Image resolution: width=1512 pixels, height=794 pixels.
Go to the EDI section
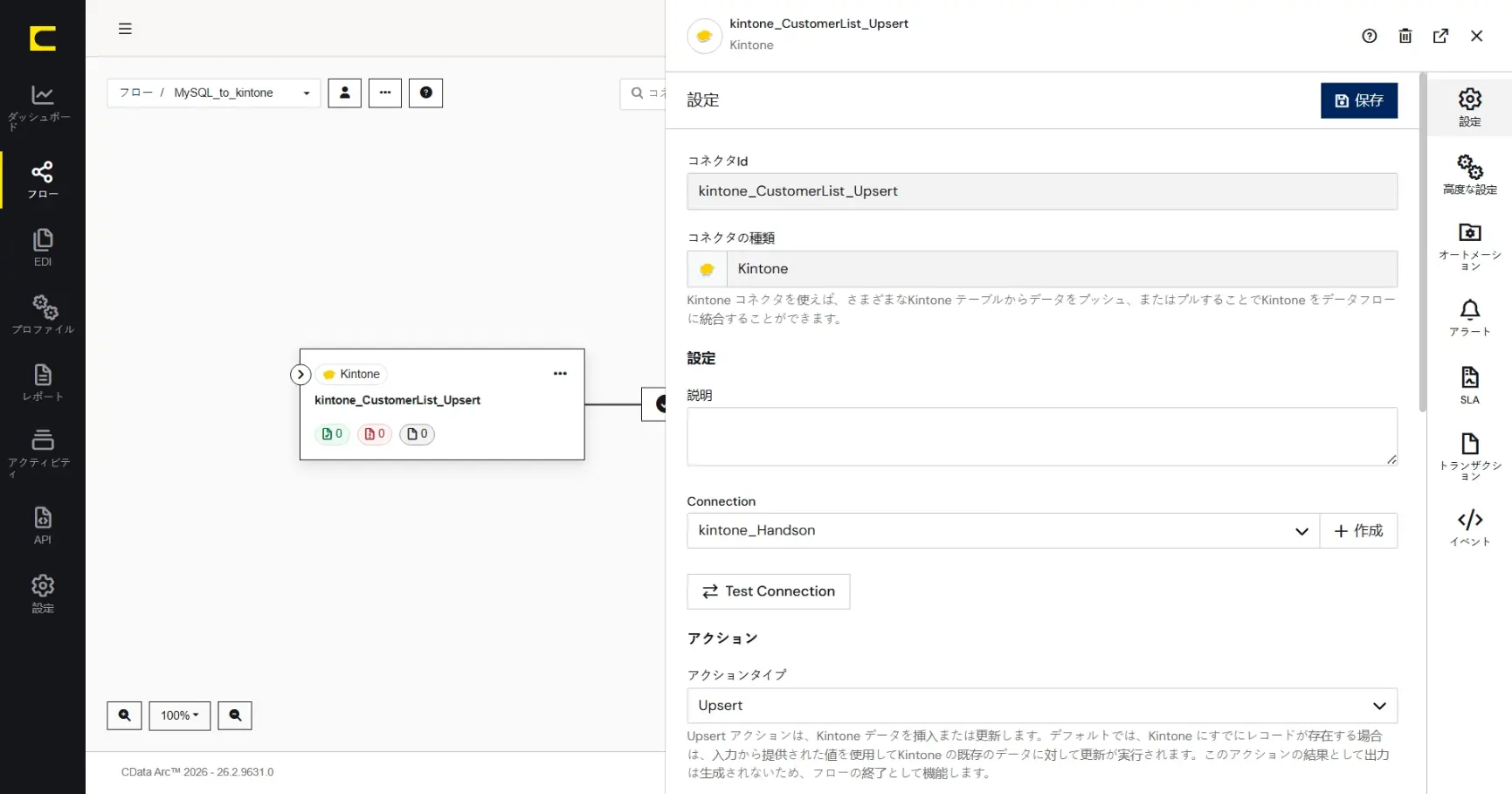tap(42, 248)
